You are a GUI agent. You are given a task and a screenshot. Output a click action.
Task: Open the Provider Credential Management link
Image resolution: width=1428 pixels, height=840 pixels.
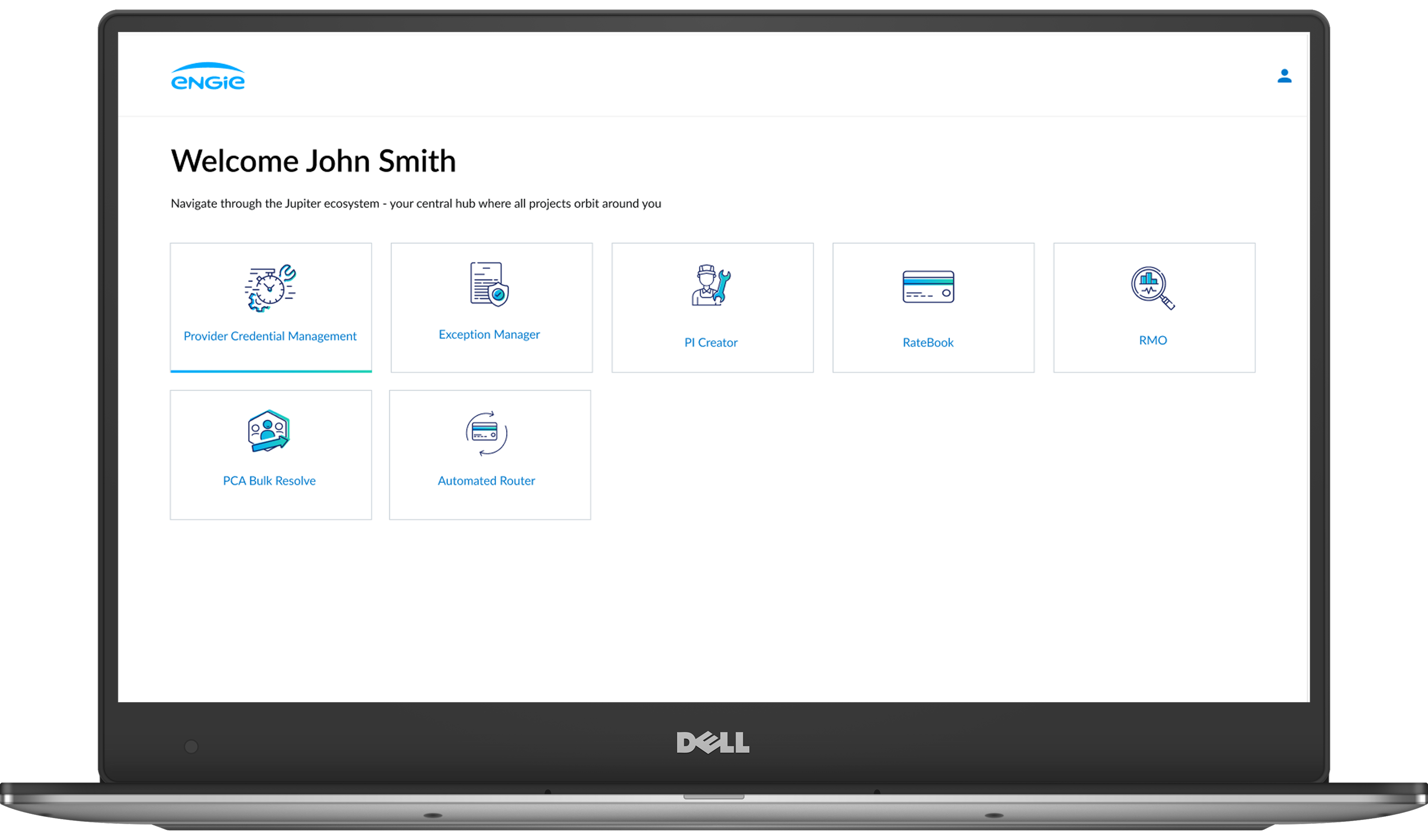270,335
